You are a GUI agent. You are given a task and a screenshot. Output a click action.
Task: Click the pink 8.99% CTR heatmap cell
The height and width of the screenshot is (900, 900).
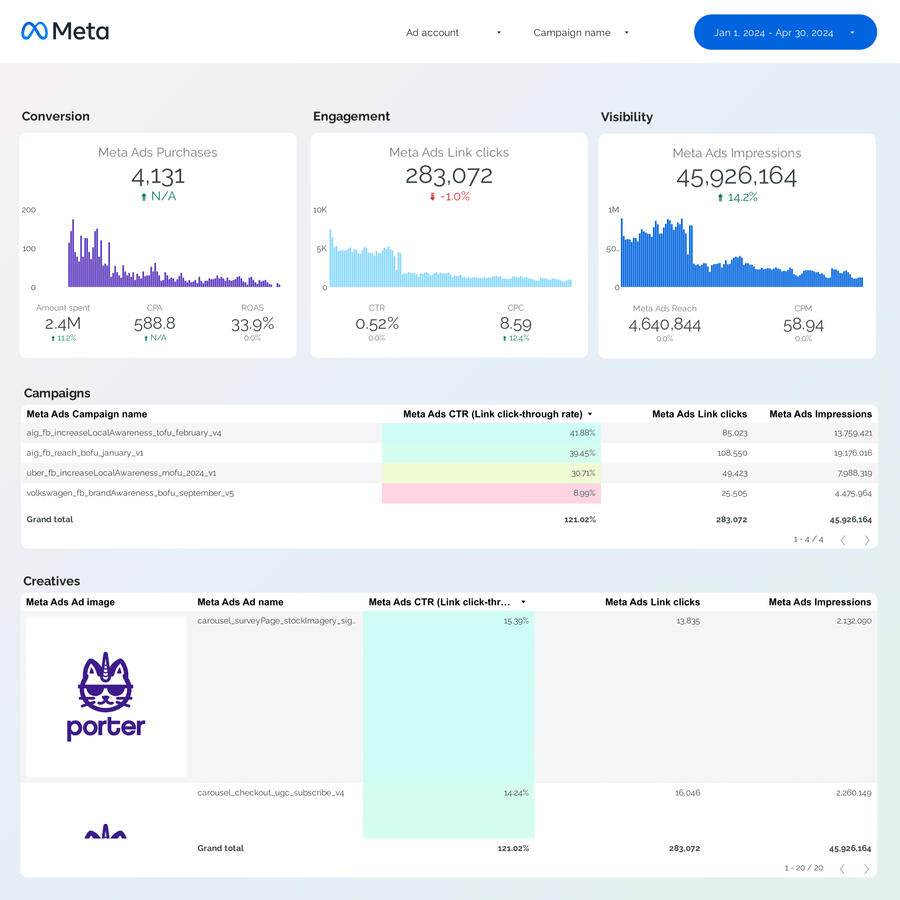point(491,493)
